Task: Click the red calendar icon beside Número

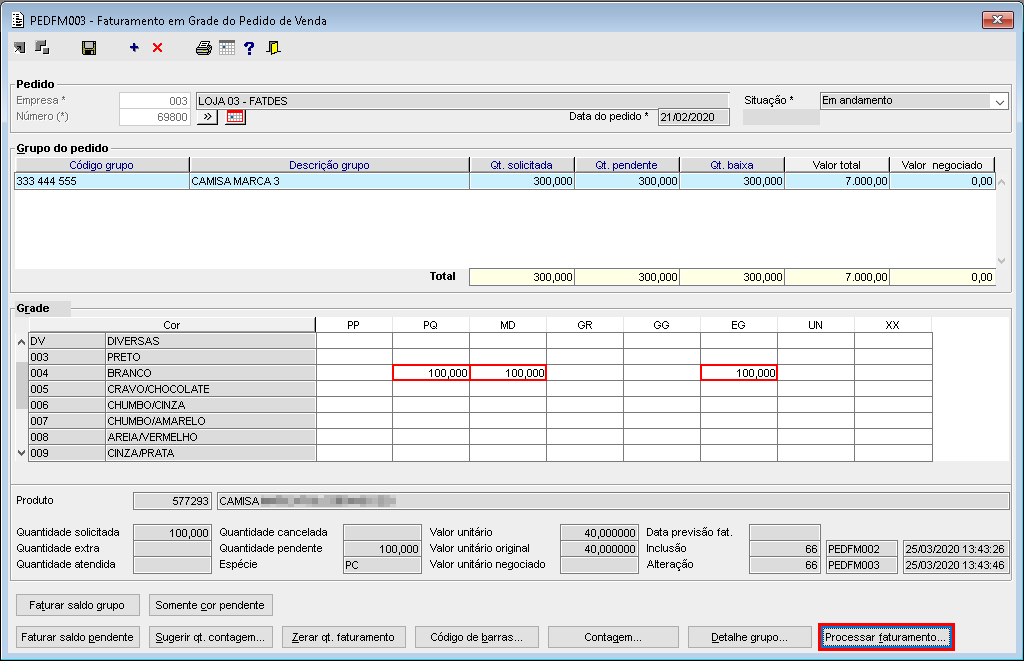Action: pyautogui.click(x=235, y=117)
